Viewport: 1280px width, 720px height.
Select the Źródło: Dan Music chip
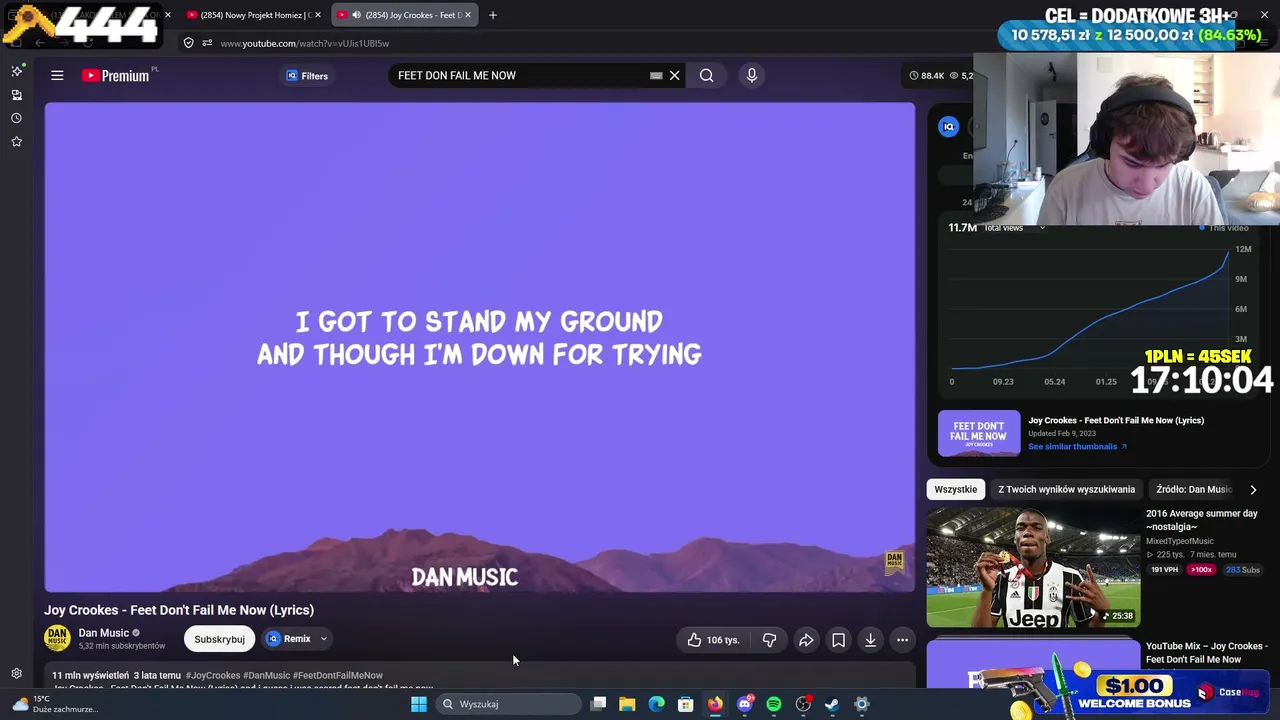(1194, 489)
